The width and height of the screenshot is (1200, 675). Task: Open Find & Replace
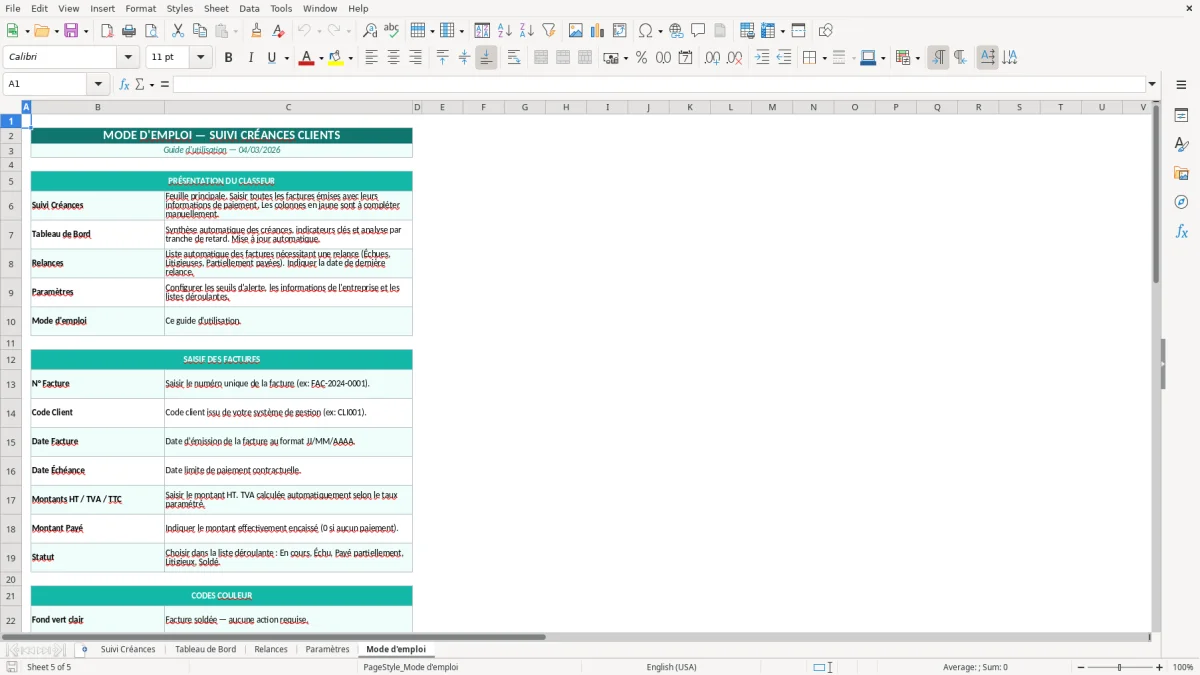pos(370,31)
